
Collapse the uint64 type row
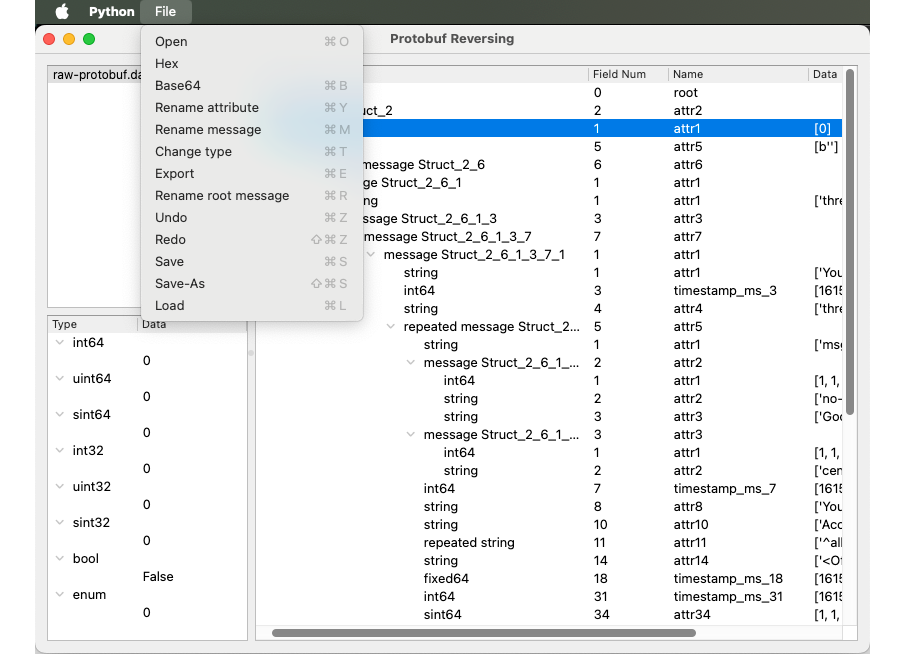click(59, 378)
